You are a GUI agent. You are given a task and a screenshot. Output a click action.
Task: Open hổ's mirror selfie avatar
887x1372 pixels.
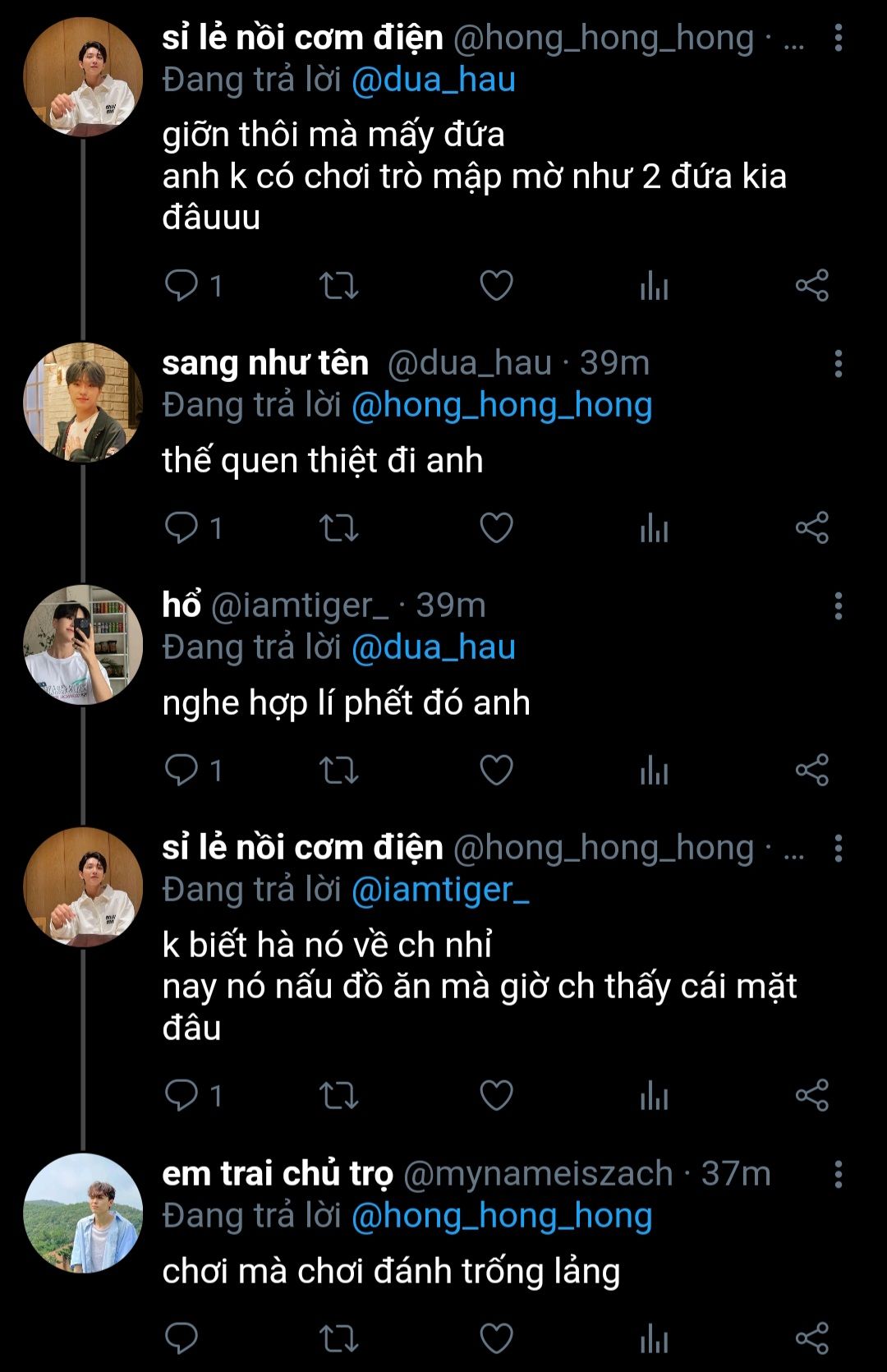(83, 645)
